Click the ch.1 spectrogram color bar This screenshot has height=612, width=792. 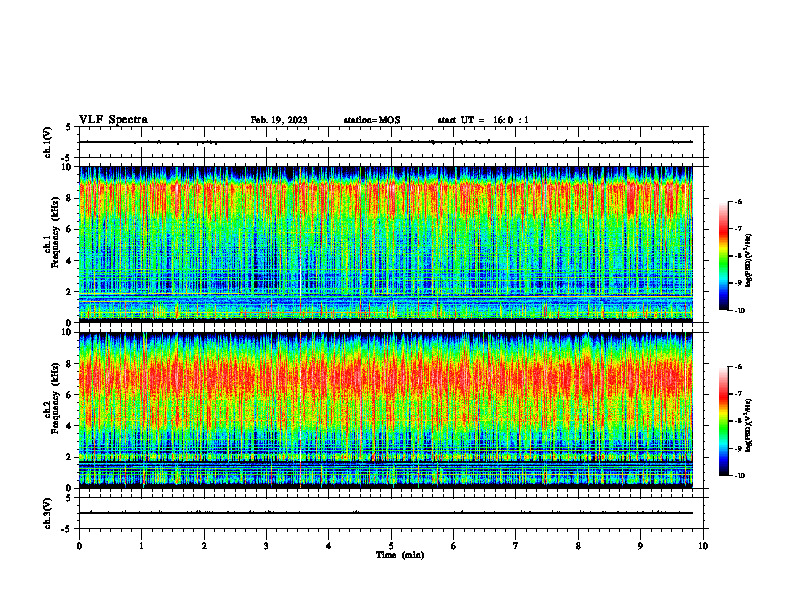coord(723,256)
